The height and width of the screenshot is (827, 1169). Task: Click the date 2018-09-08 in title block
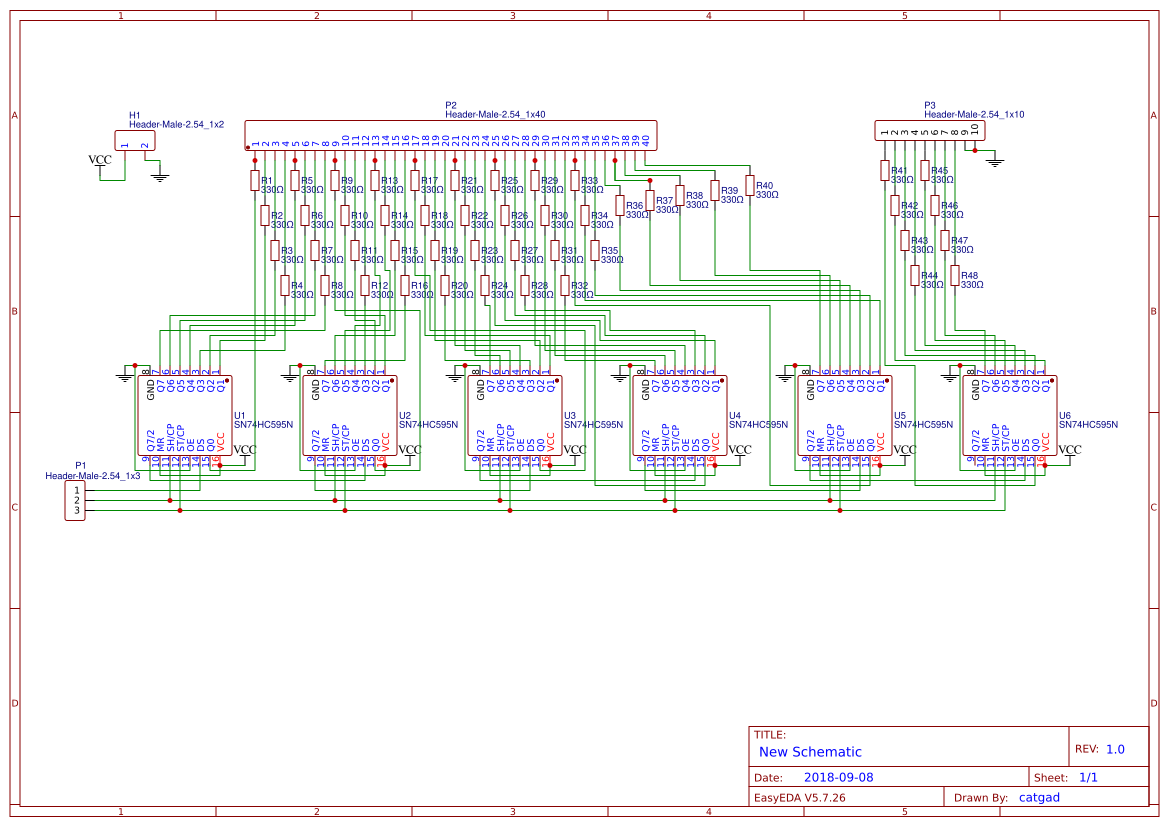(x=841, y=776)
